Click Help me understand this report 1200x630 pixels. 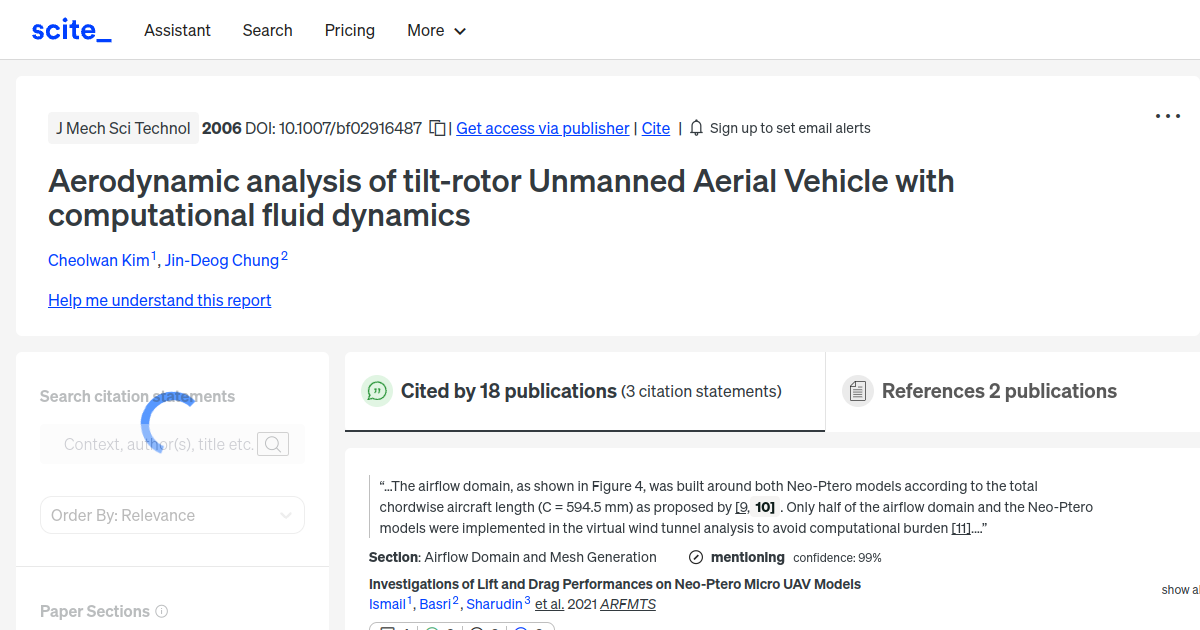tap(159, 300)
